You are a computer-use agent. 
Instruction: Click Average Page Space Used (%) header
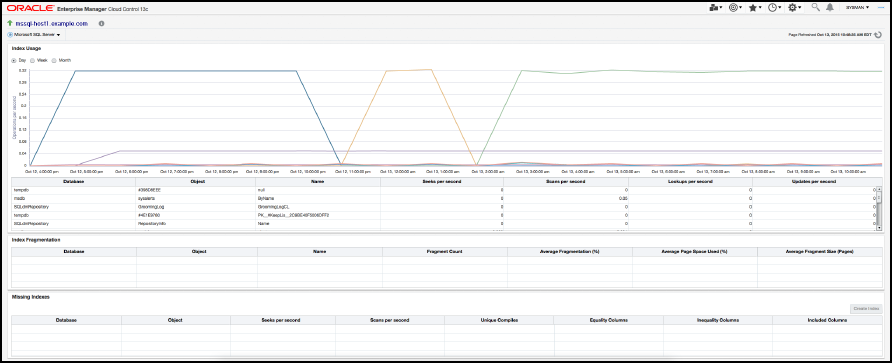(695, 251)
